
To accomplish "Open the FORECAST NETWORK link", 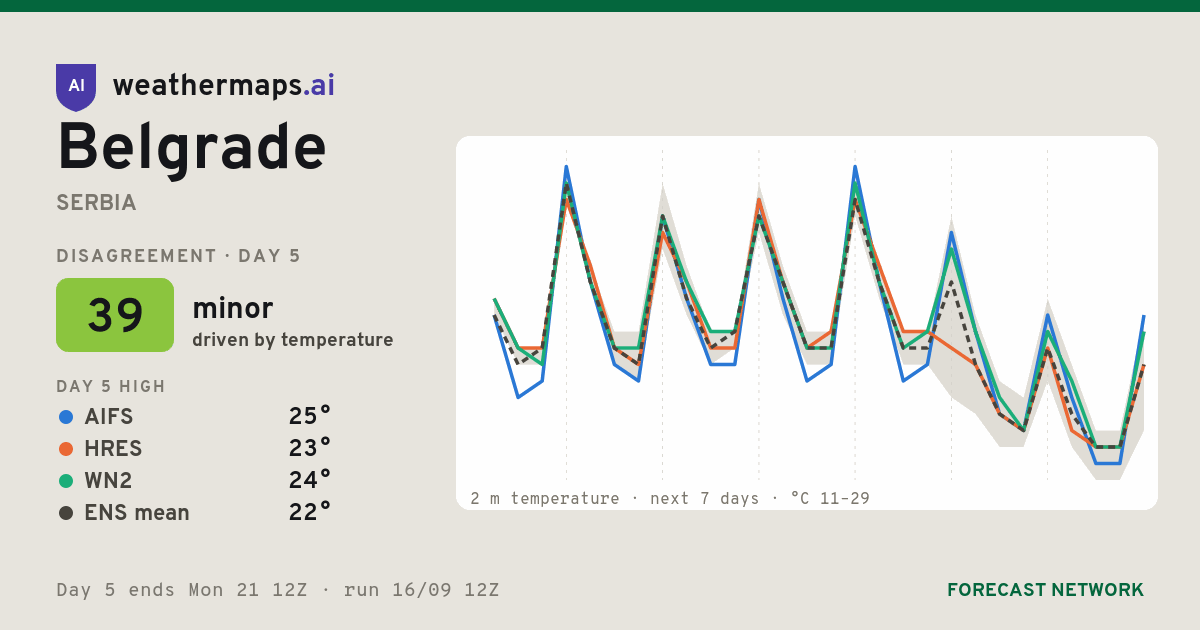I will click(x=1045, y=590).
